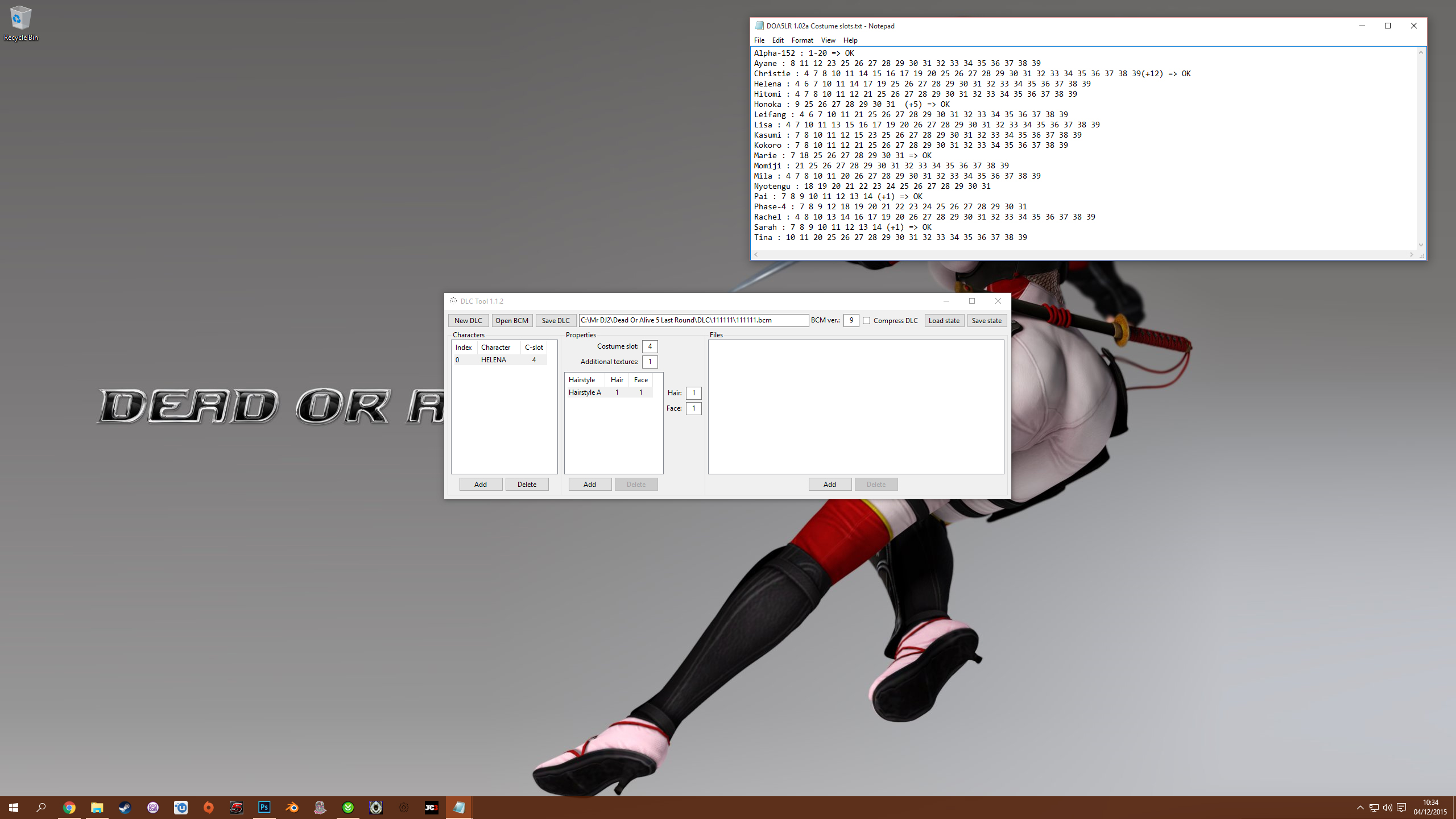The width and height of the screenshot is (1456, 819).
Task: Click the Open BCM button
Action: 511,321
